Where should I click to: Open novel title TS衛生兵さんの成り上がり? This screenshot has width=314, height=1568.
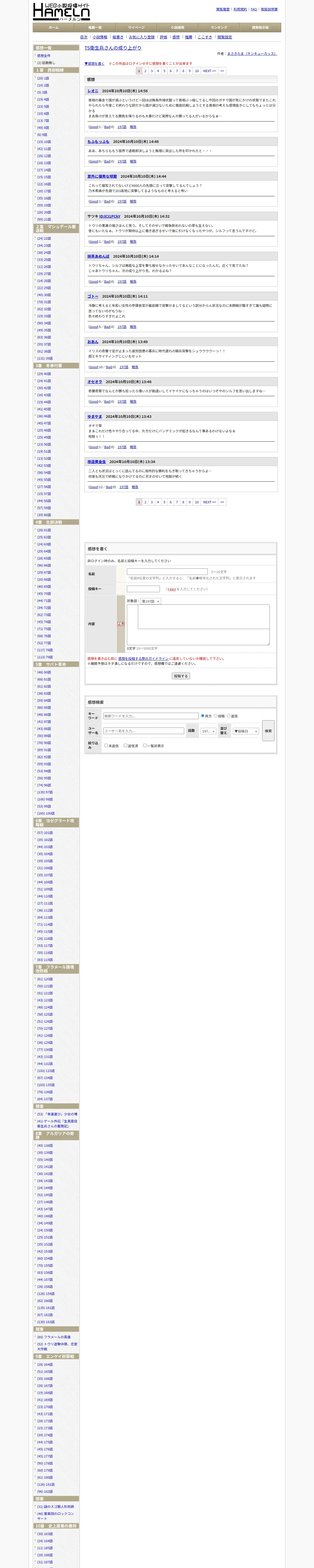pos(113,48)
